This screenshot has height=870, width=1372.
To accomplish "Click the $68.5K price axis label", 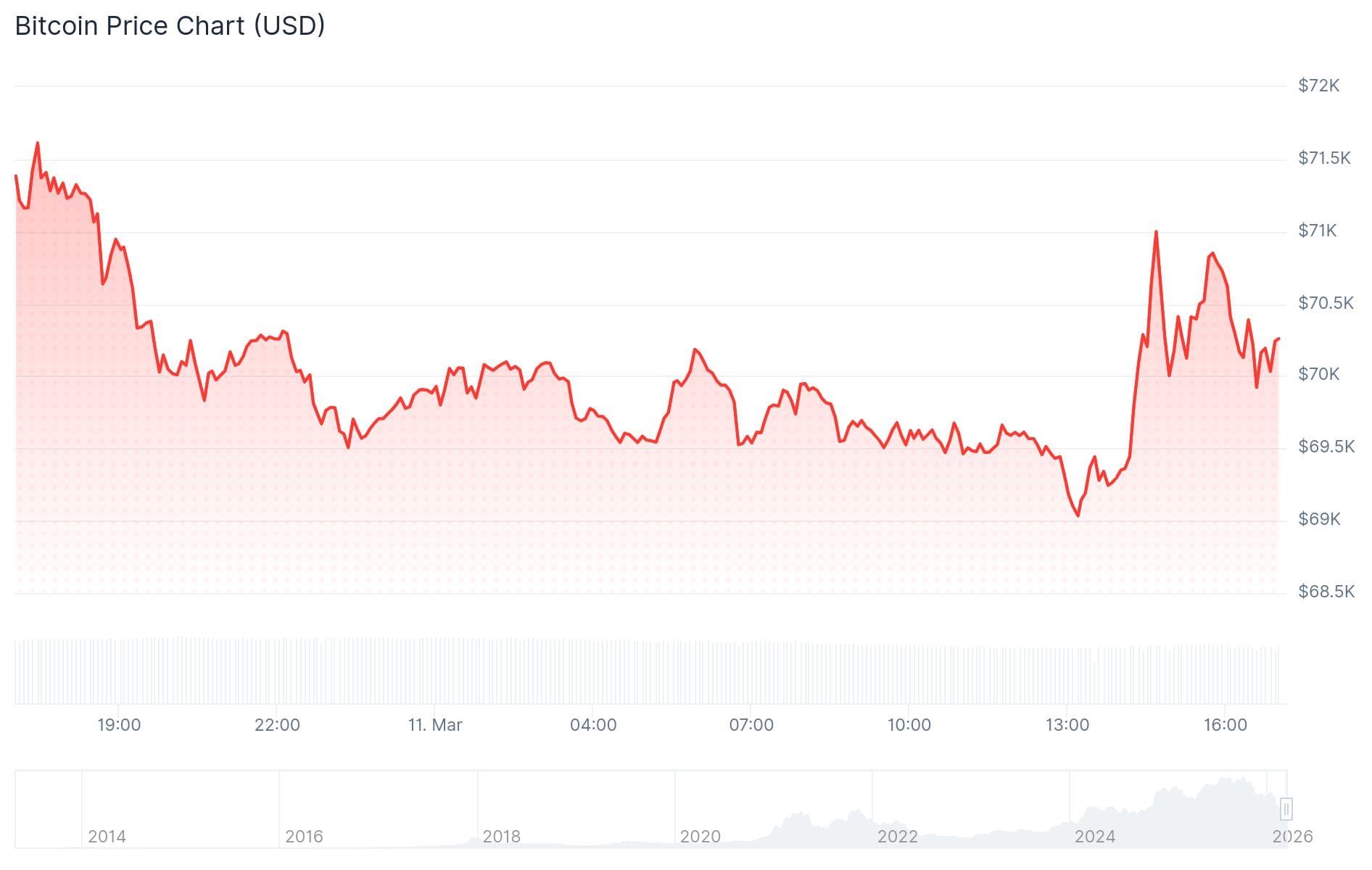I will 1326,592.
